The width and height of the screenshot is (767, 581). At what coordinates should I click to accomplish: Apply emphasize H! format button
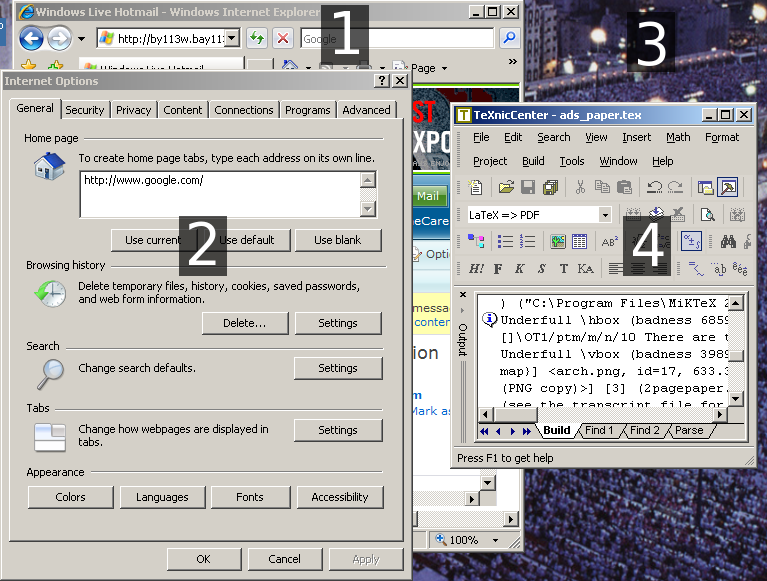point(476,268)
